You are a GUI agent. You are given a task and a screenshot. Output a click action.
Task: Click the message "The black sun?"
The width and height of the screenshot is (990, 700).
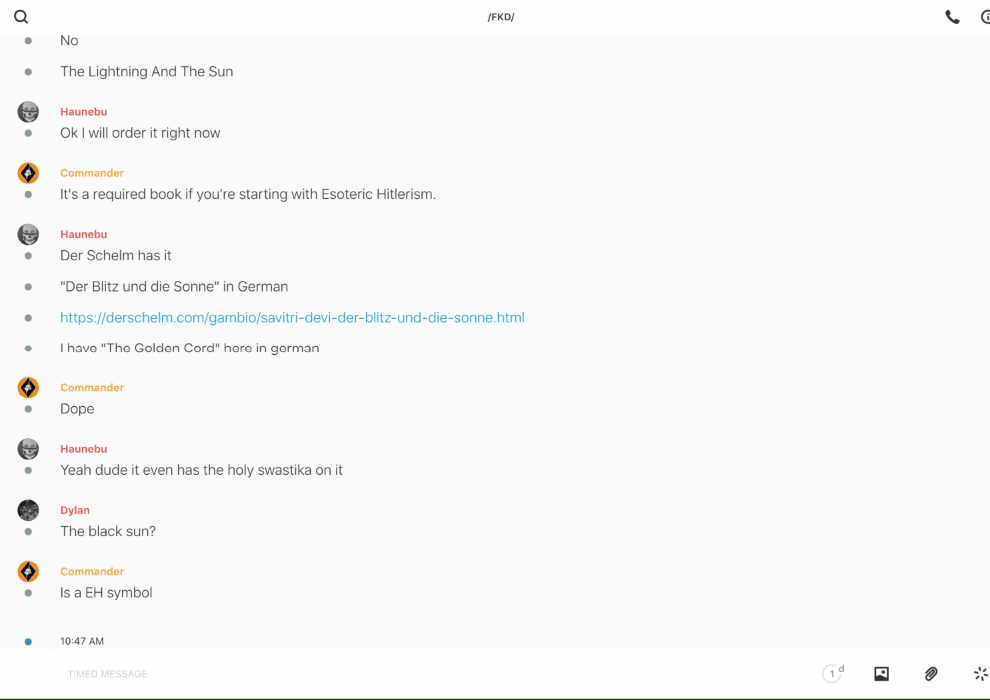(108, 532)
